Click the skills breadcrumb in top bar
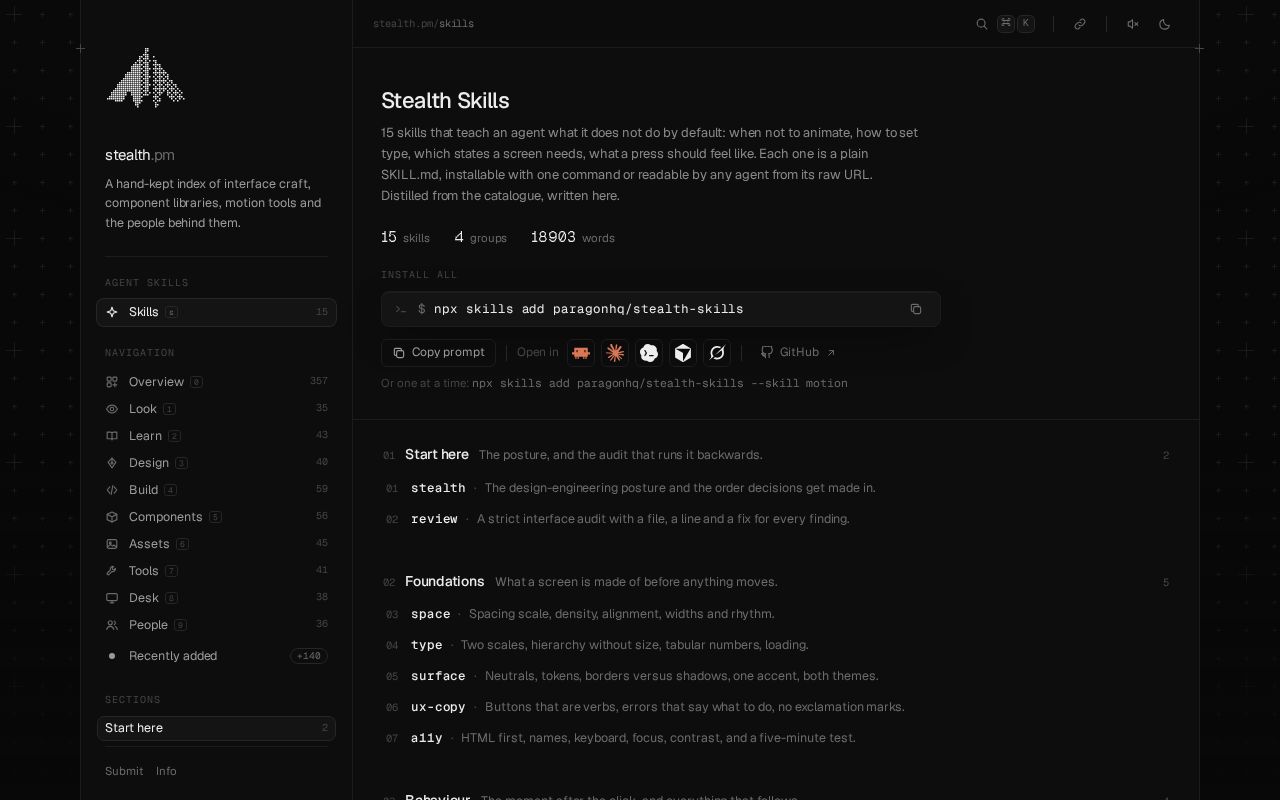Image resolution: width=1280 pixels, height=800 pixels. 456,24
